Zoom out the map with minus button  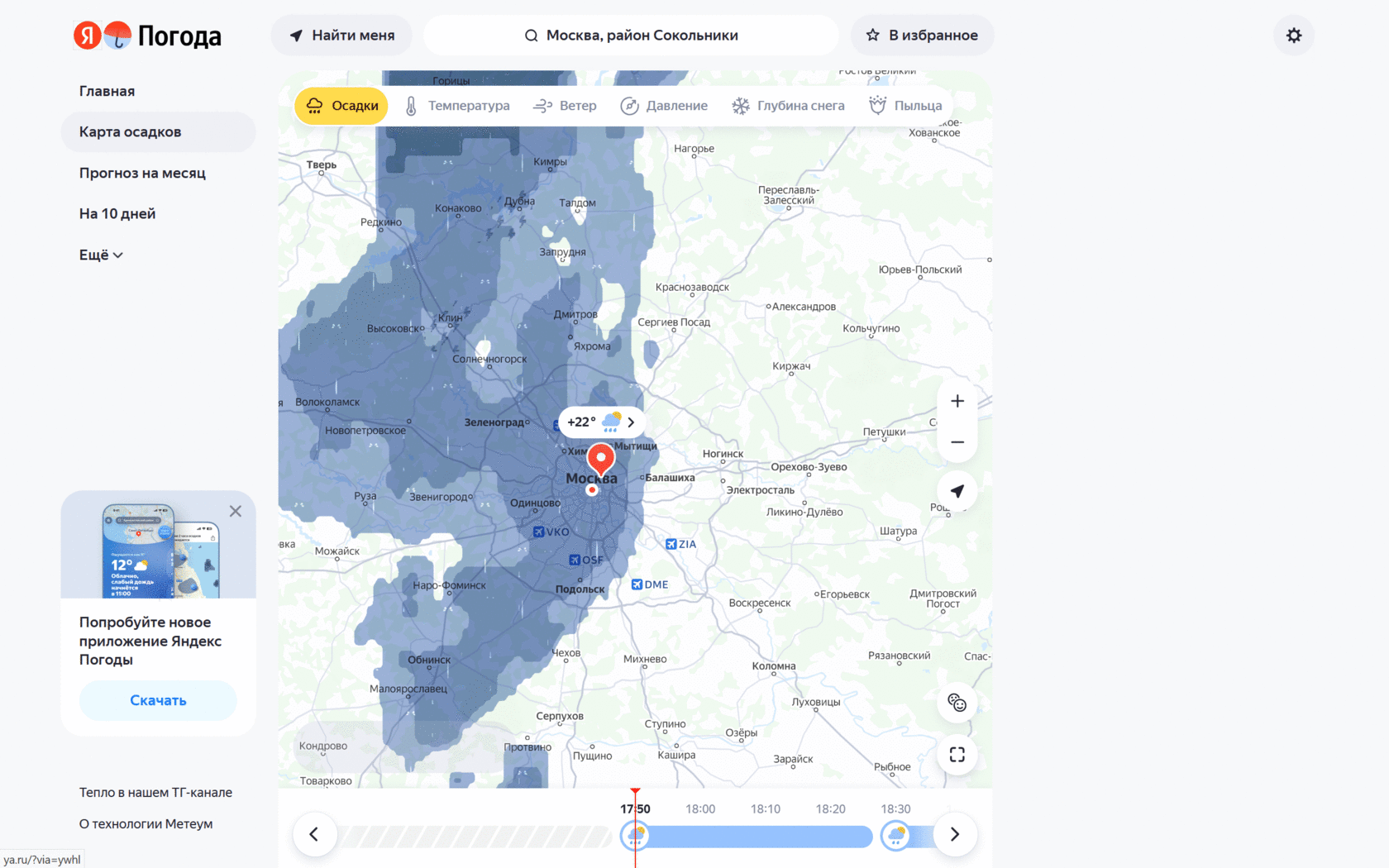[957, 442]
